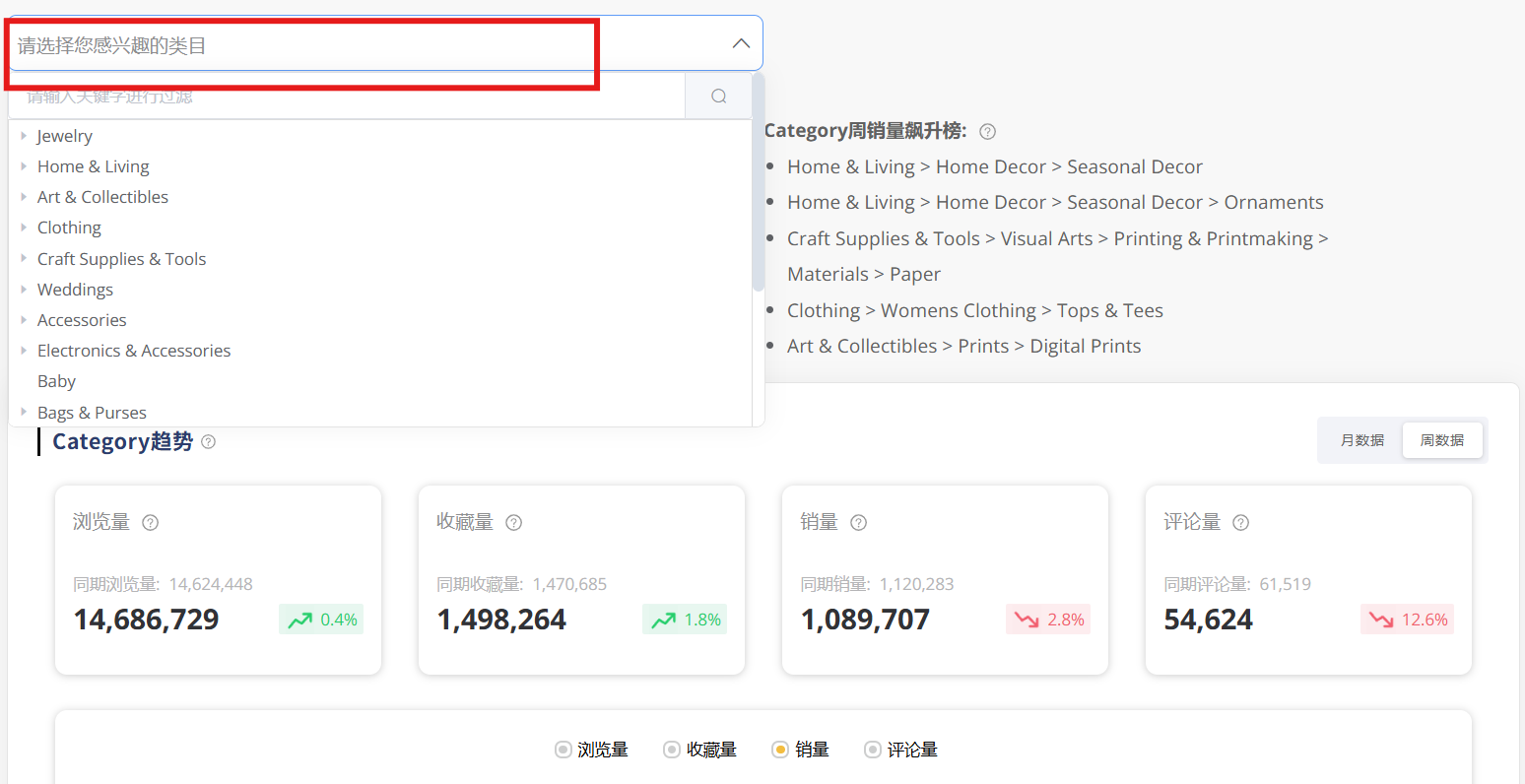Click the keyword filter input field
Screen dimensions: 1525x784
pyautogui.click(x=345, y=97)
